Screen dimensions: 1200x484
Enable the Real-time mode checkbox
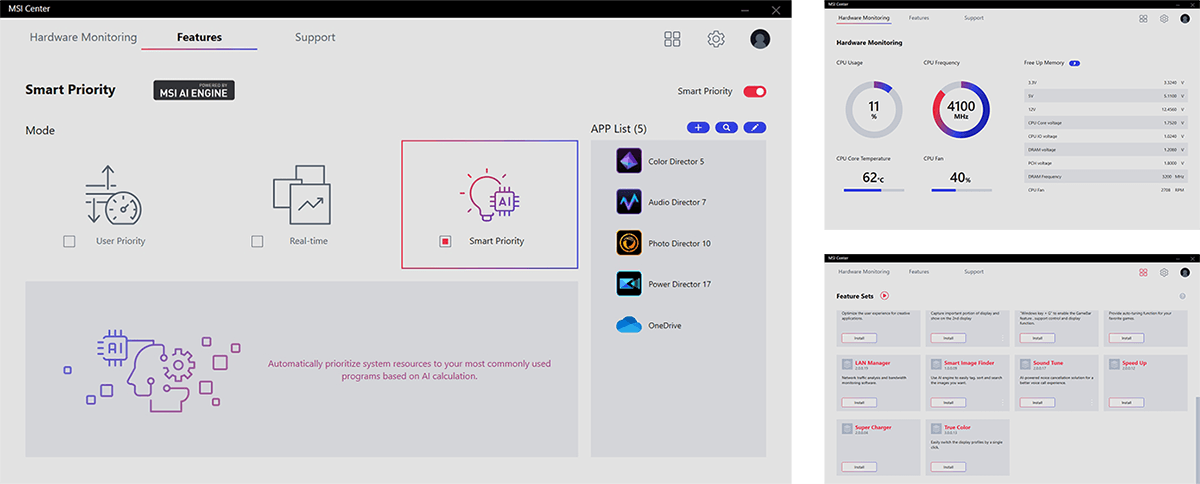257,241
